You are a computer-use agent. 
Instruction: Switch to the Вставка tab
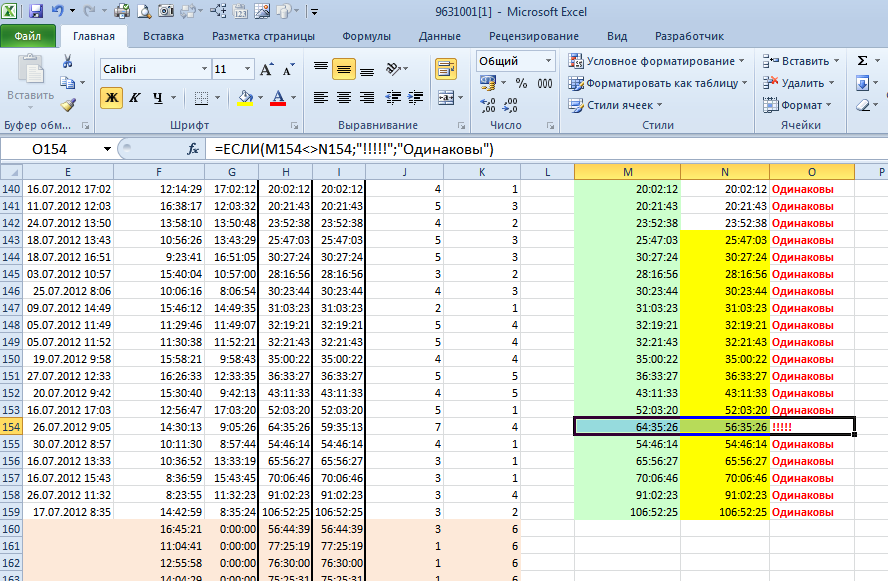coord(163,36)
